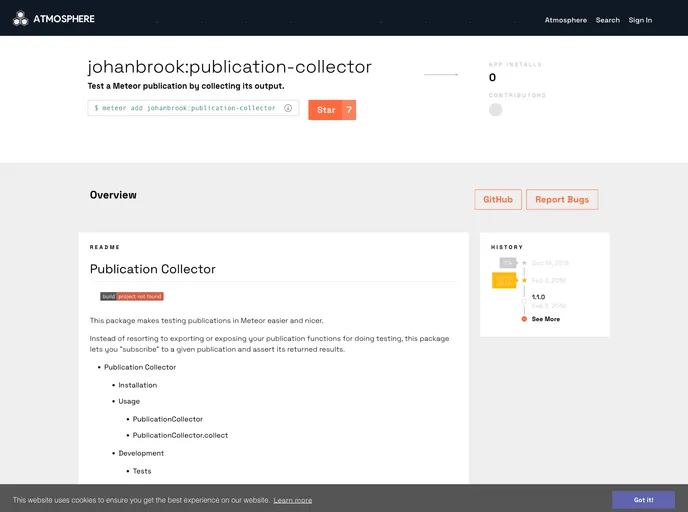Click the app installs count 0
688x512 pixels.
coord(492,77)
